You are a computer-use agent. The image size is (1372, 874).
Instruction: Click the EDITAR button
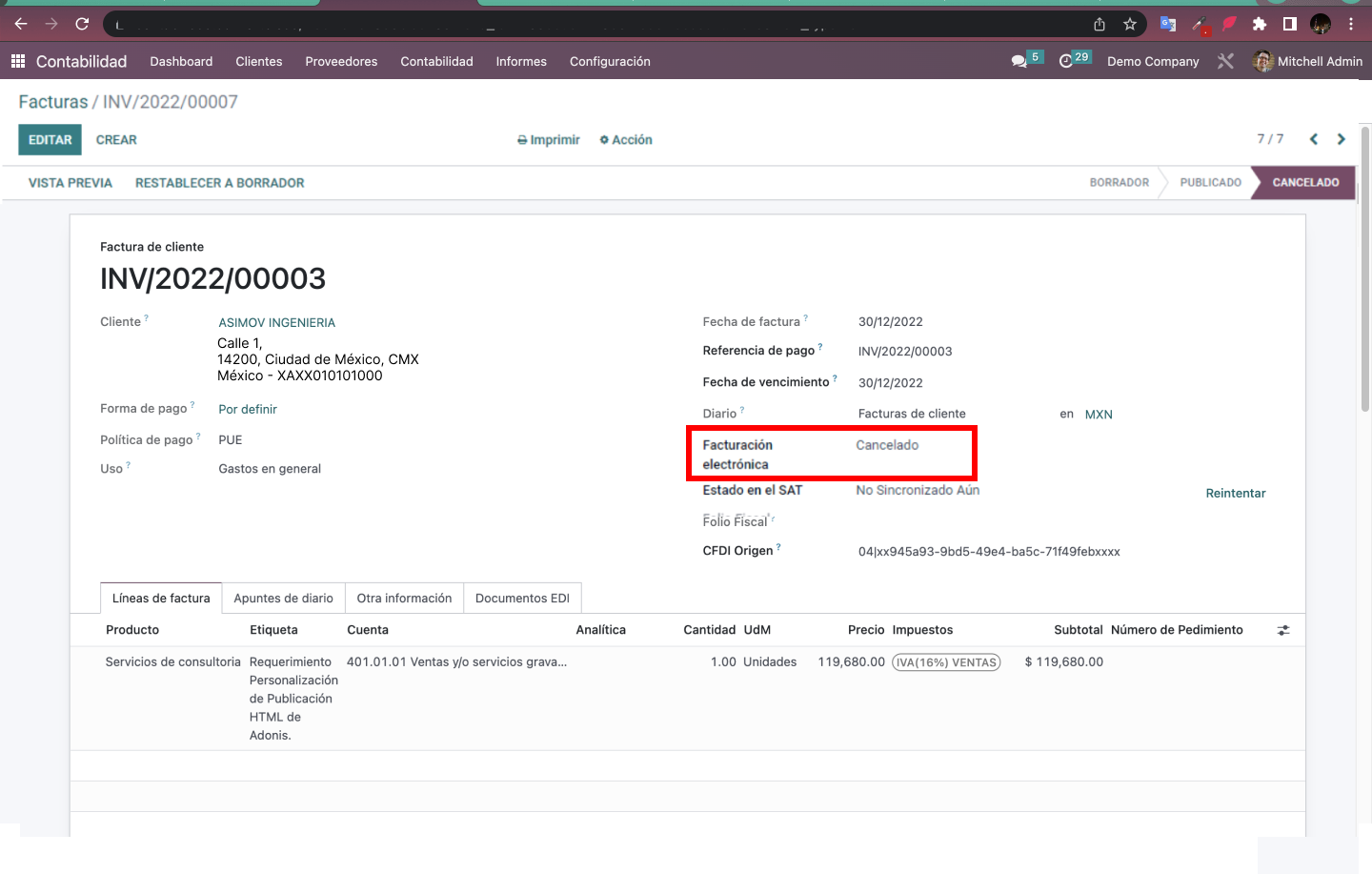pos(50,140)
